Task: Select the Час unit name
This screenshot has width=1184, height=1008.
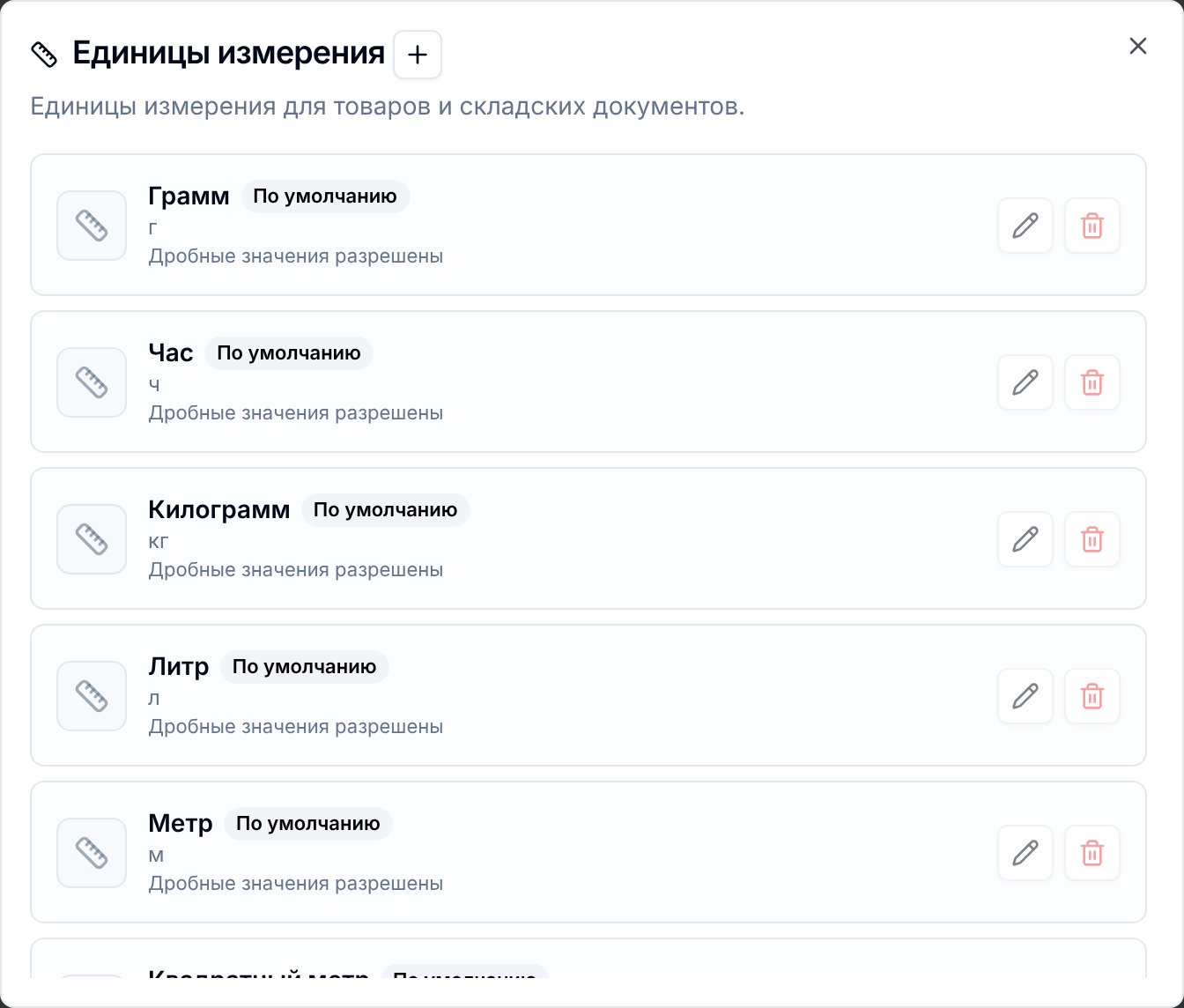Action: point(171,352)
